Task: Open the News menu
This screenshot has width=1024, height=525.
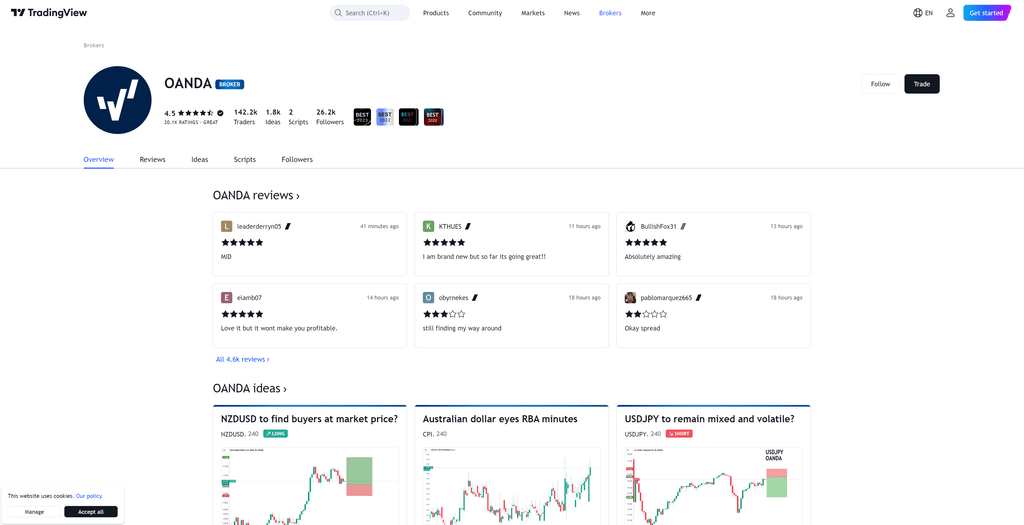Action: pos(571,13)
